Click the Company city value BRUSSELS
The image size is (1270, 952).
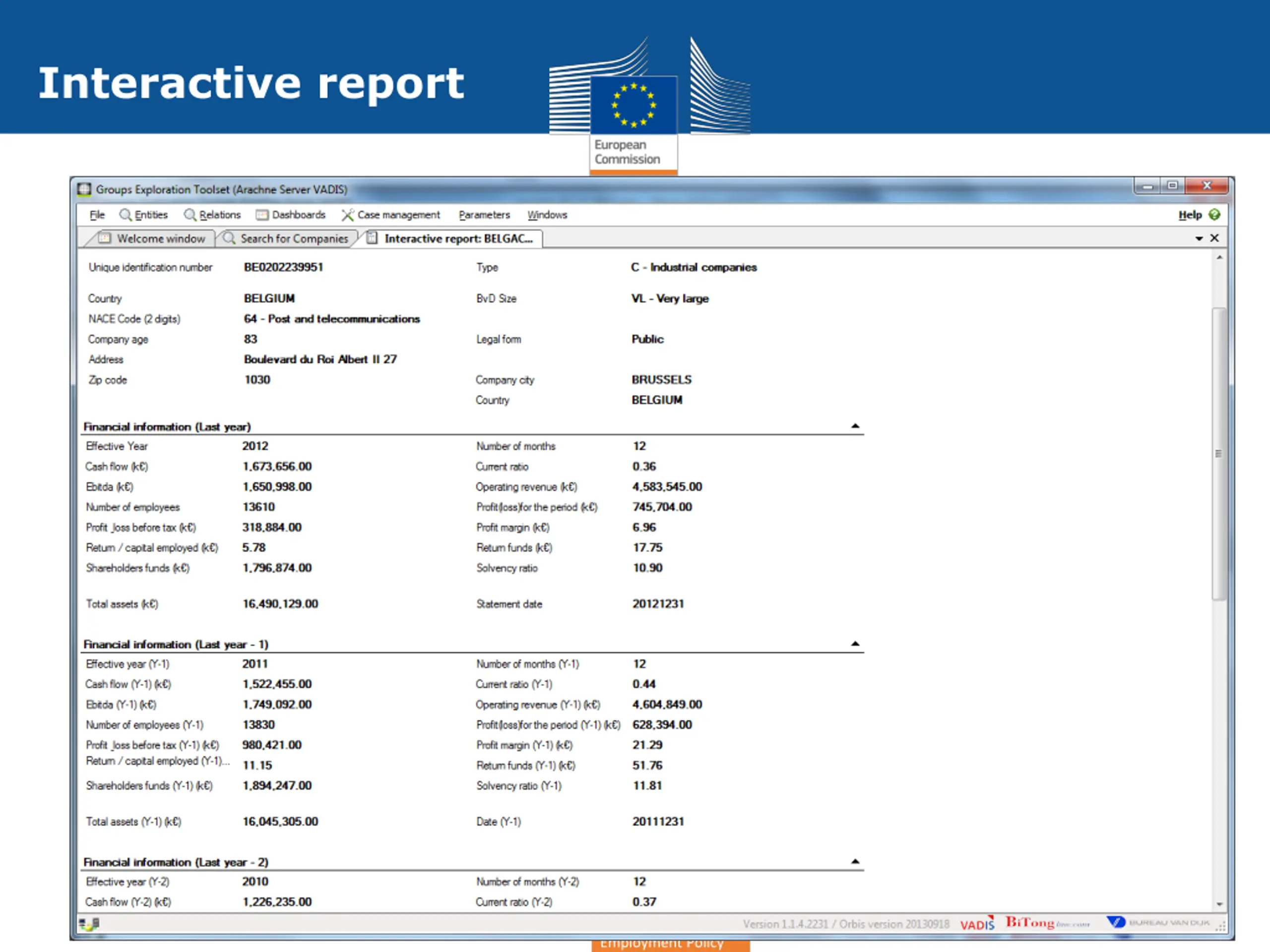tap(661, 379)
